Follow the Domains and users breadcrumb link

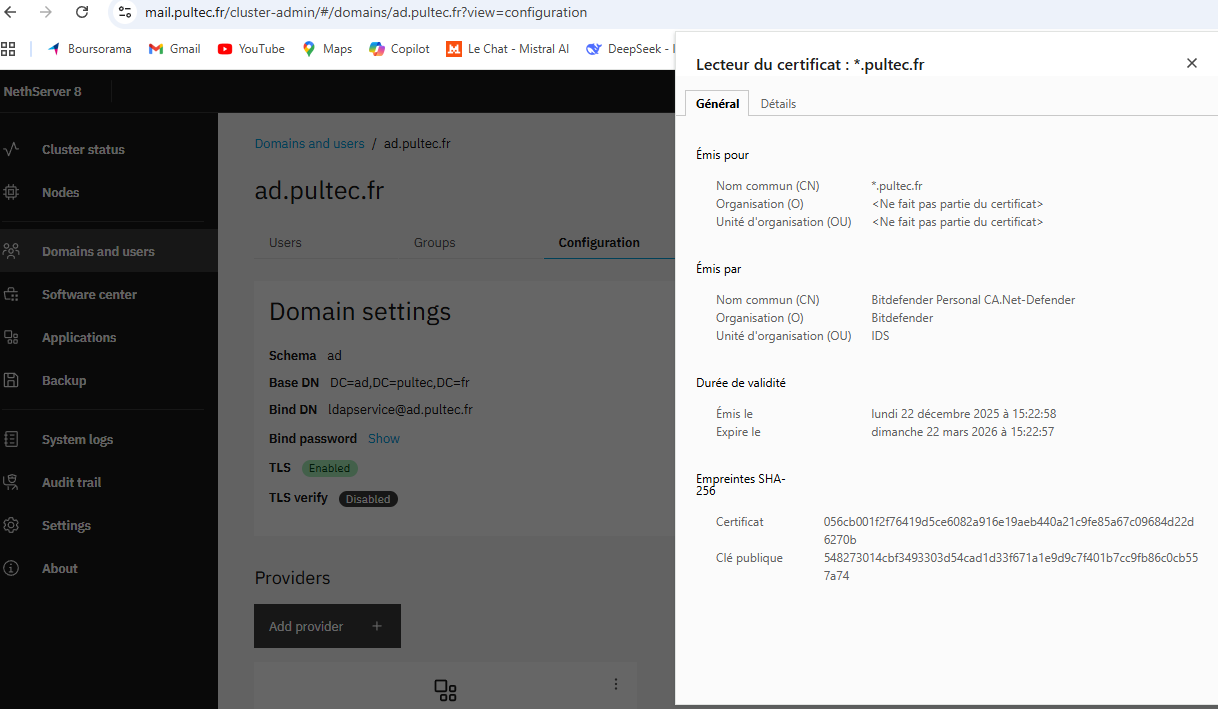pyautogui.click(x=309, y=144)
